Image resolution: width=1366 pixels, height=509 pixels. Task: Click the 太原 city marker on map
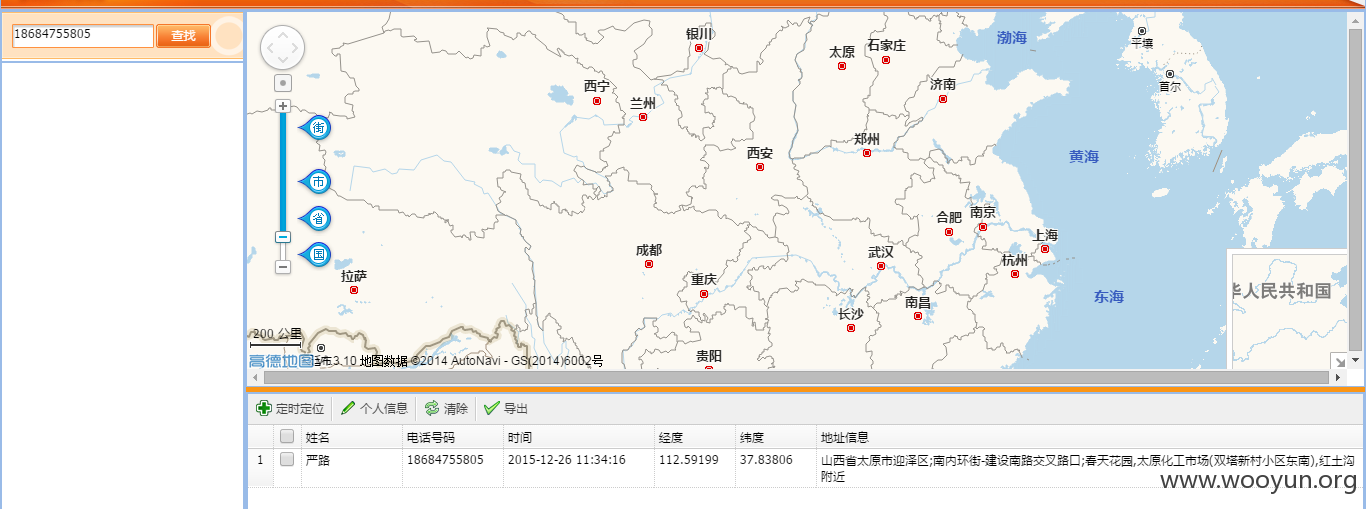pos(842,66)
